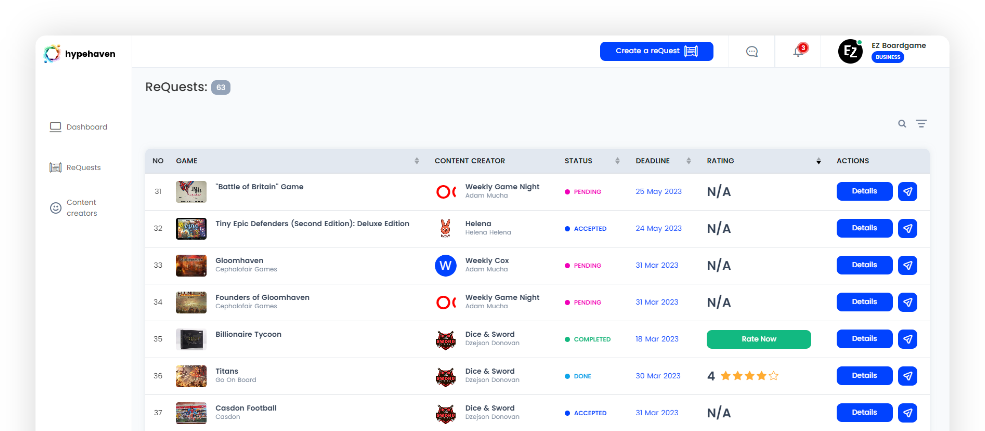
Task: Click the EZ Boardgame profile avatar
Action: click(850, 52)
